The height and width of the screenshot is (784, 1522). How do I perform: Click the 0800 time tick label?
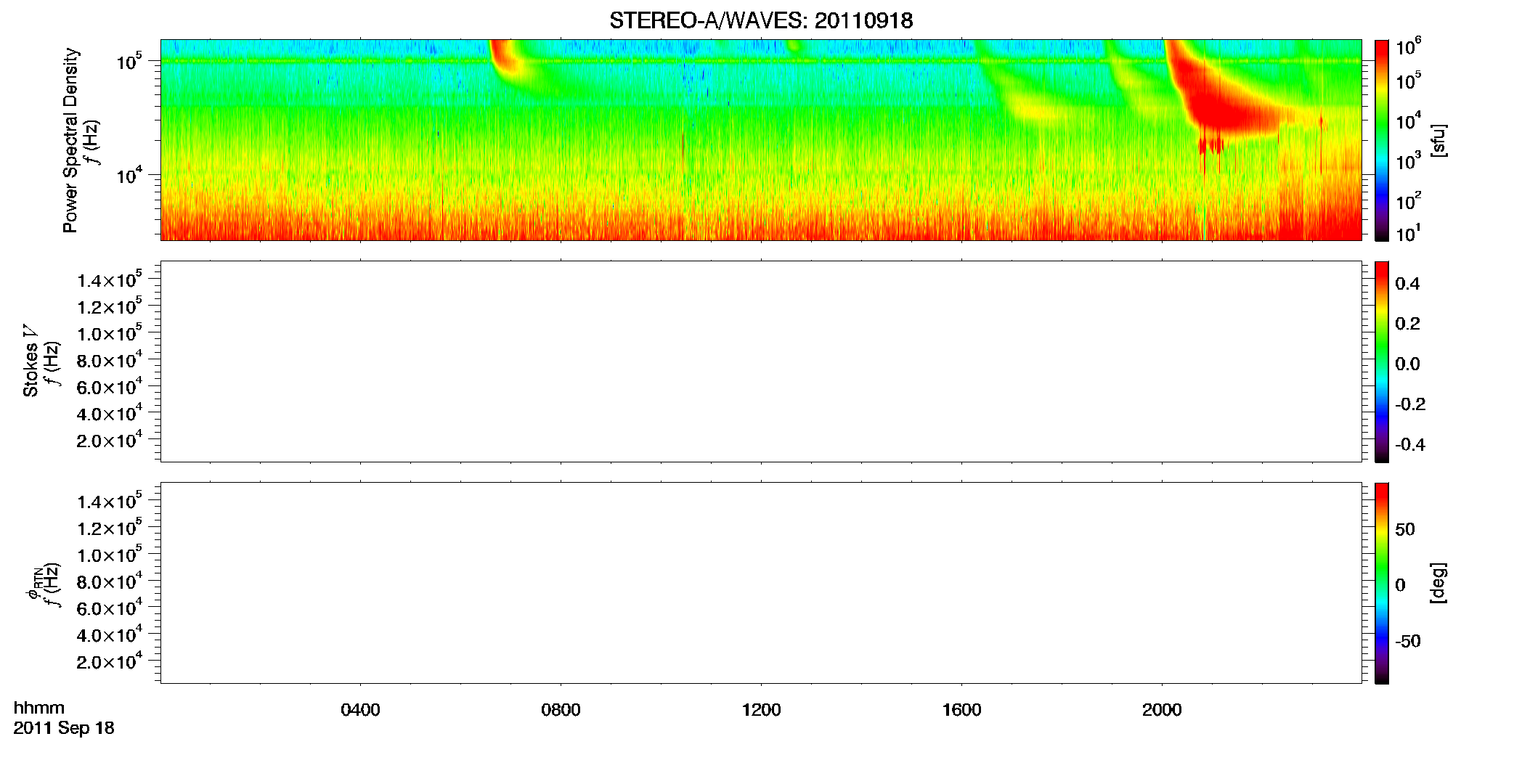[561, 710]
